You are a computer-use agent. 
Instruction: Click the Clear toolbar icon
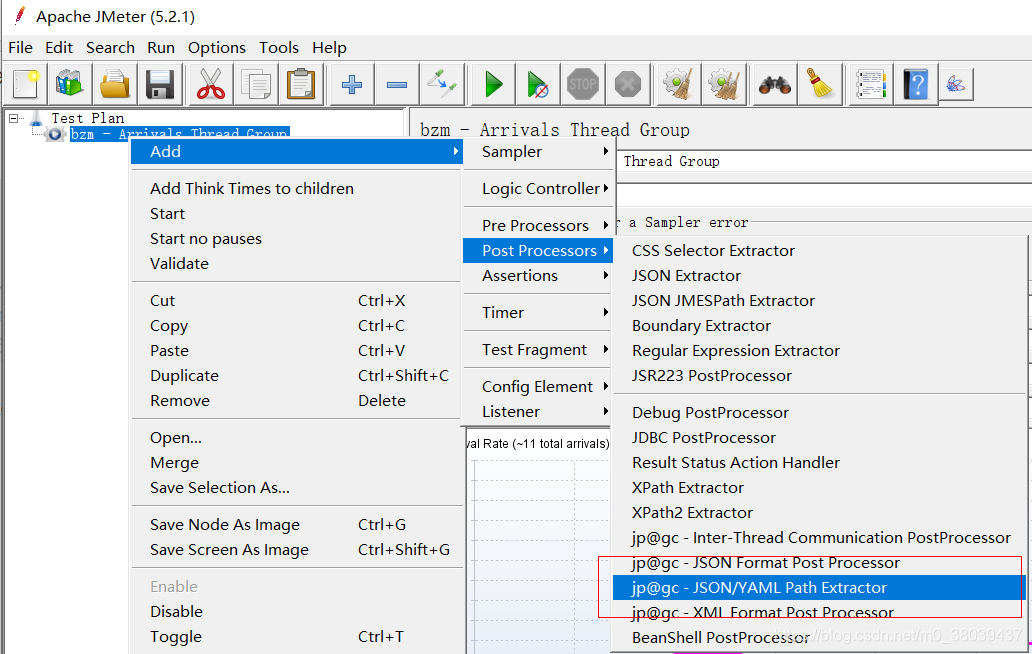click(679, 84)
